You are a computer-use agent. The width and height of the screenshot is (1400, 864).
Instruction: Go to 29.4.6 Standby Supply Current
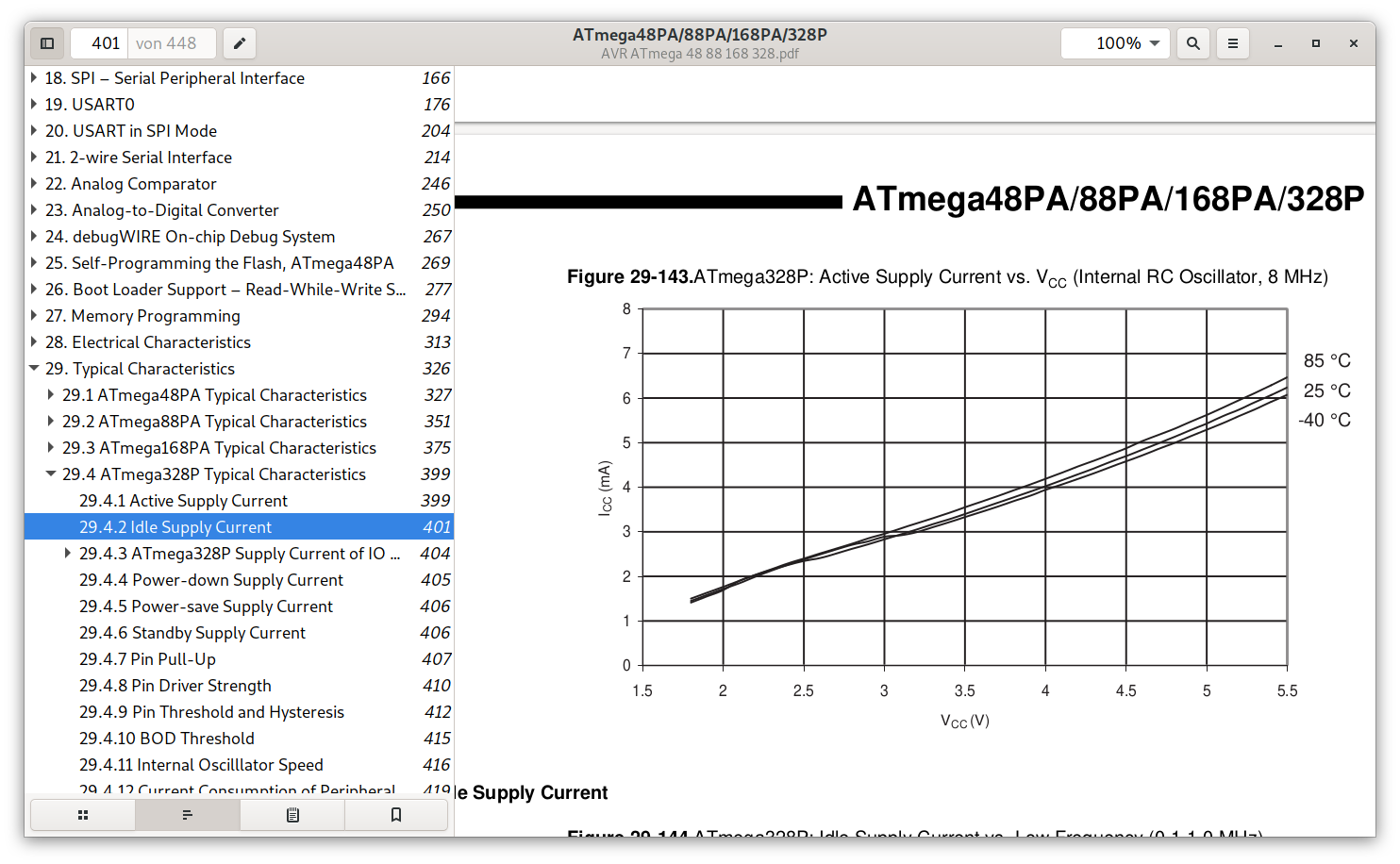192,633
